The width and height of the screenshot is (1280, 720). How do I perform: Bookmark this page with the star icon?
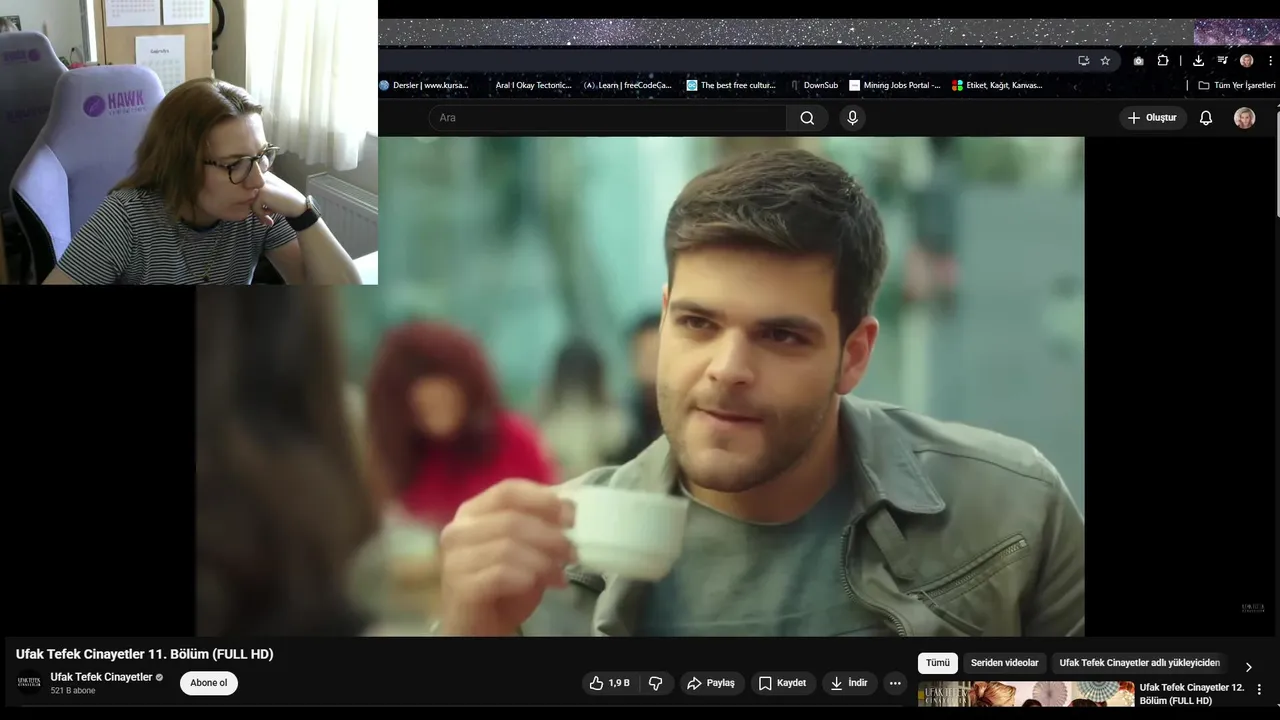[x=1105, y=61]
